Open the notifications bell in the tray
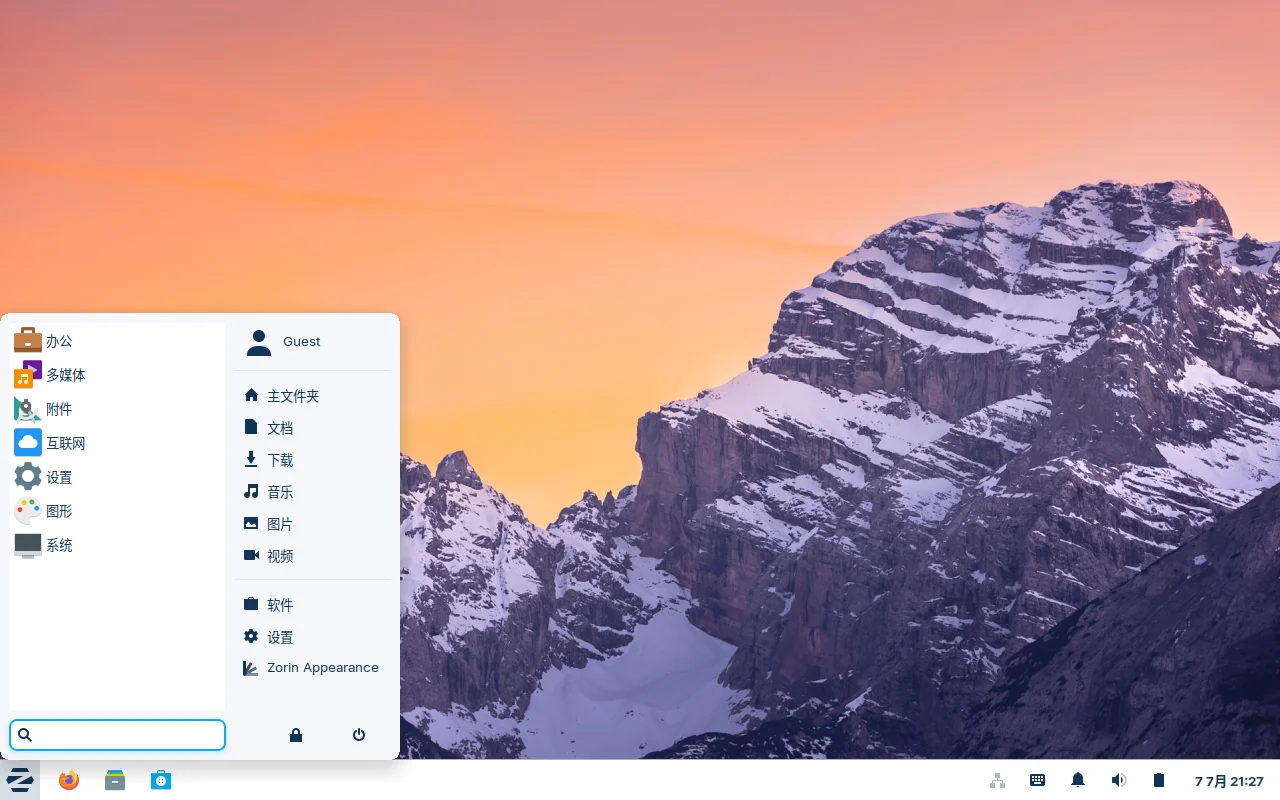Screen dimensions: 1280x800 click(1078, 780)
